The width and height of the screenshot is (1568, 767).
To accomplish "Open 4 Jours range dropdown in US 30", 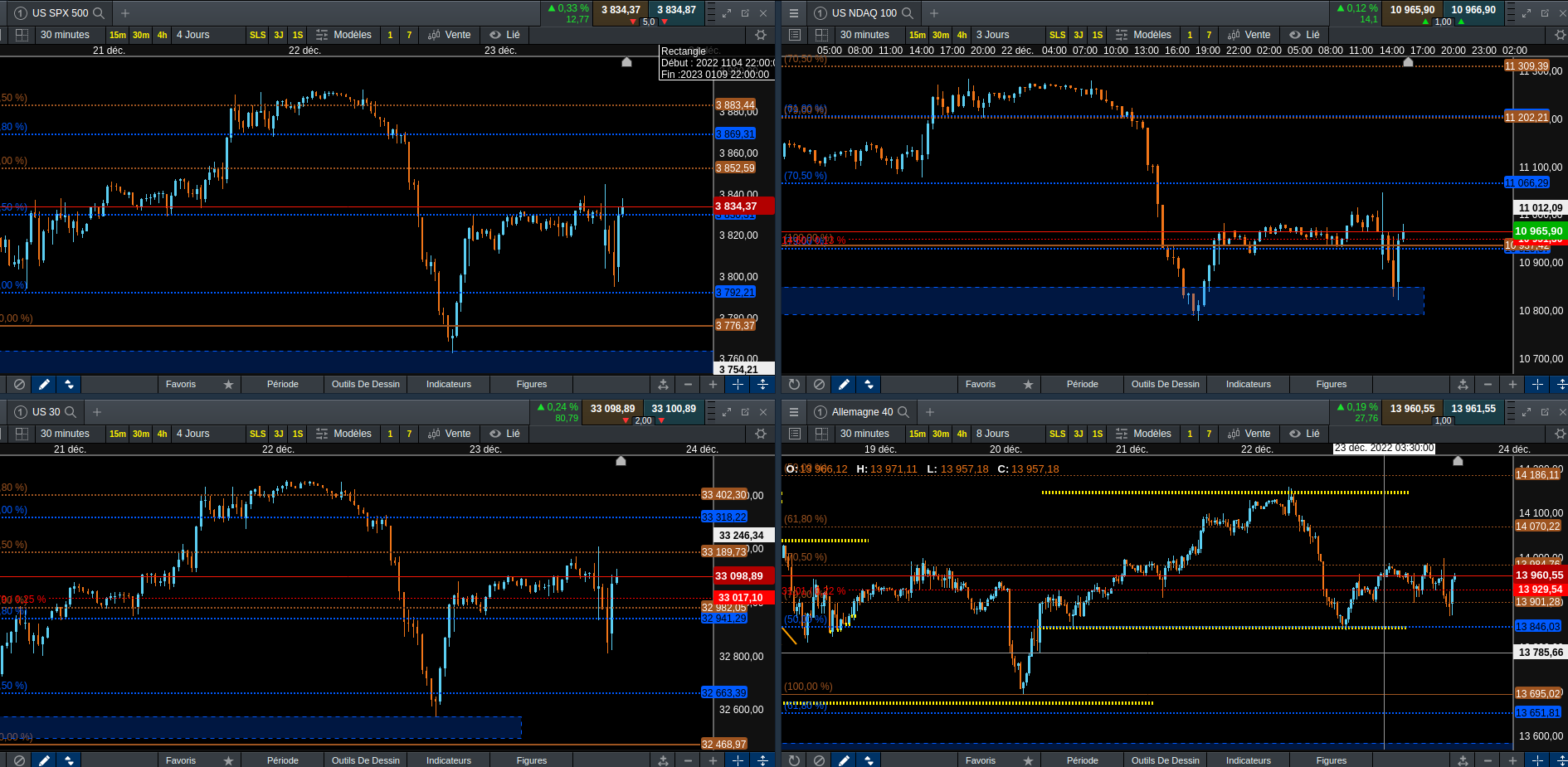I will [207, 434].
